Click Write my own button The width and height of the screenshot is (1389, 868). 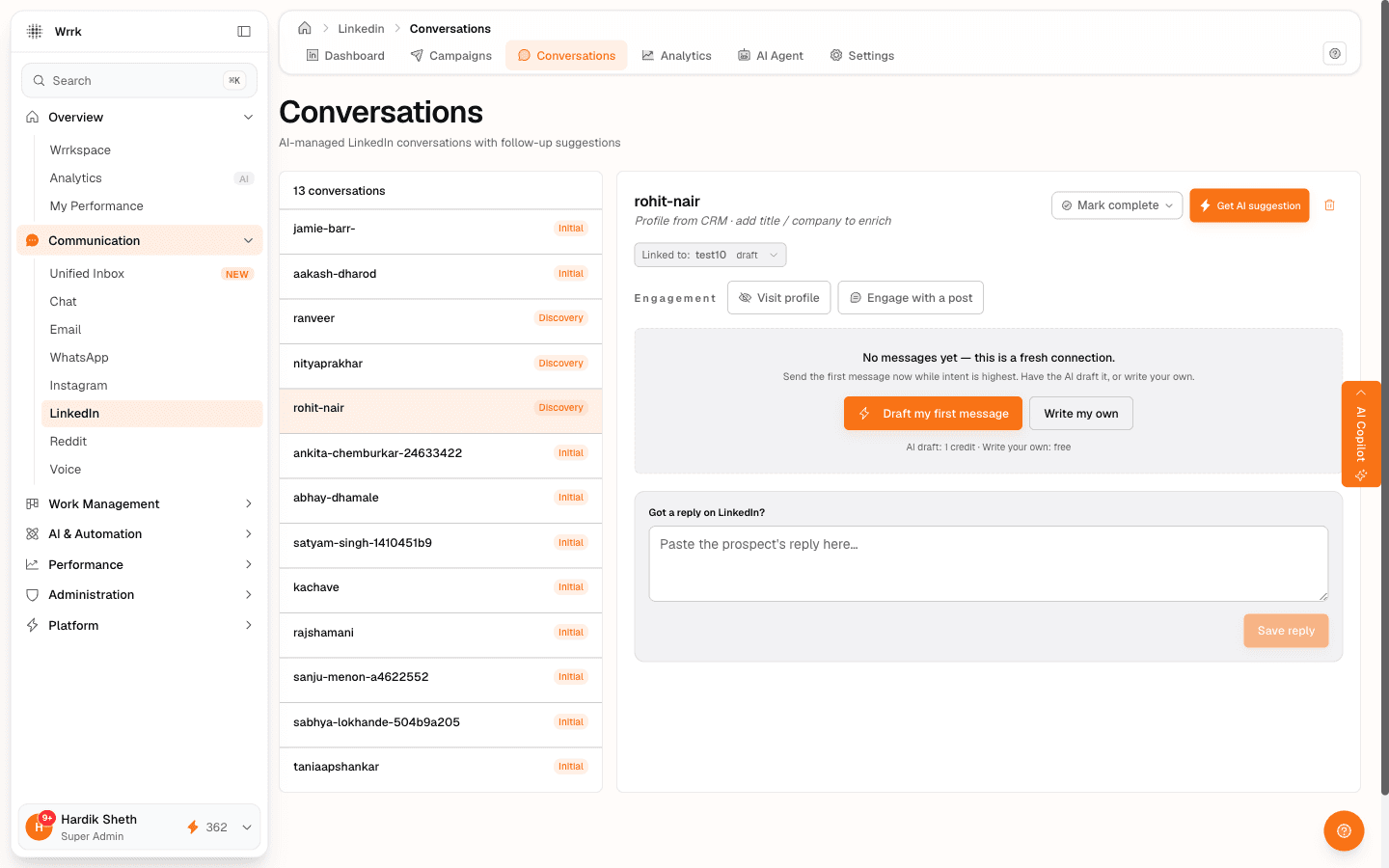tap(1081, 414)
